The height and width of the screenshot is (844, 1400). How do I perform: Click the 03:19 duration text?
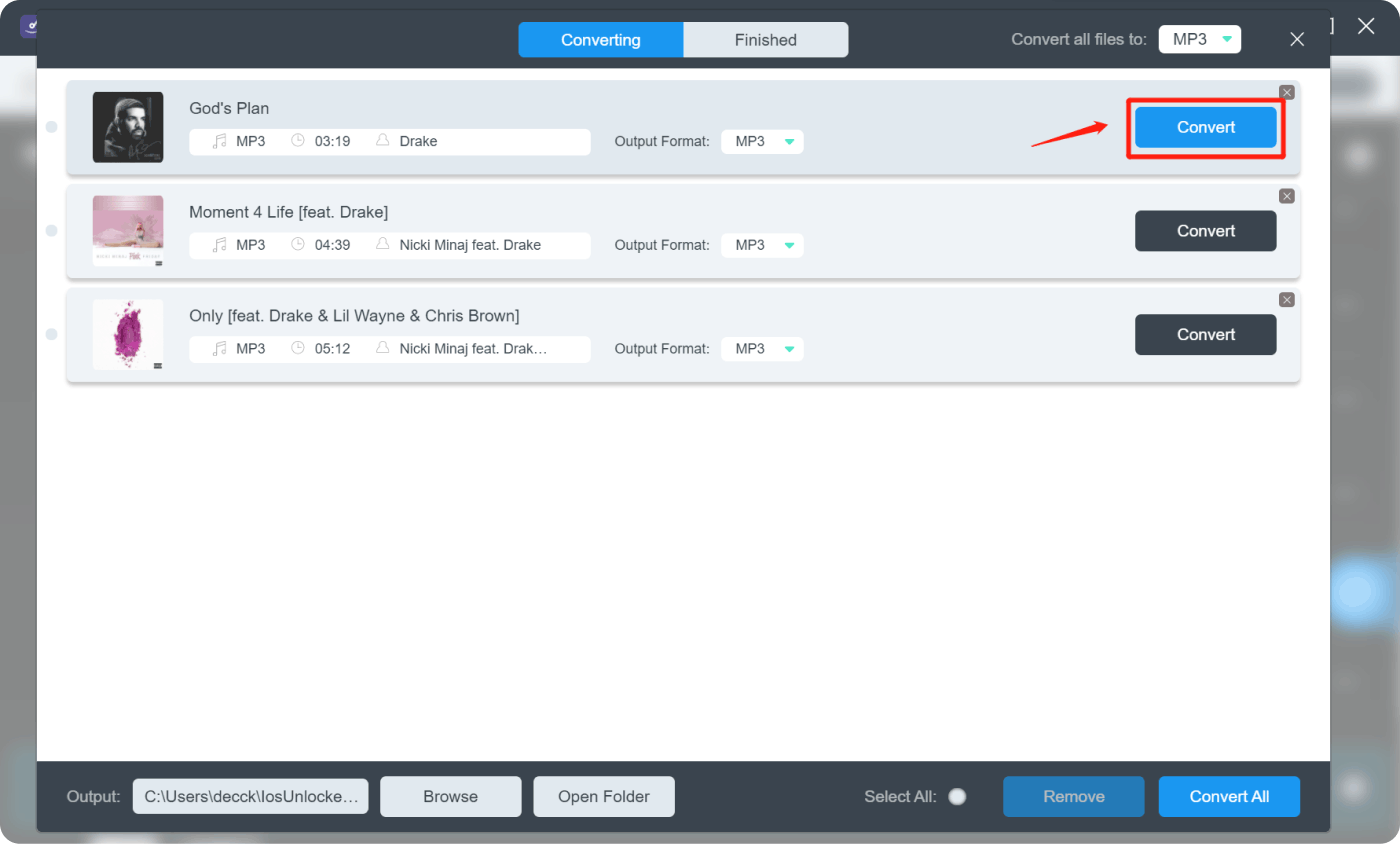click(x=332, y=142)
